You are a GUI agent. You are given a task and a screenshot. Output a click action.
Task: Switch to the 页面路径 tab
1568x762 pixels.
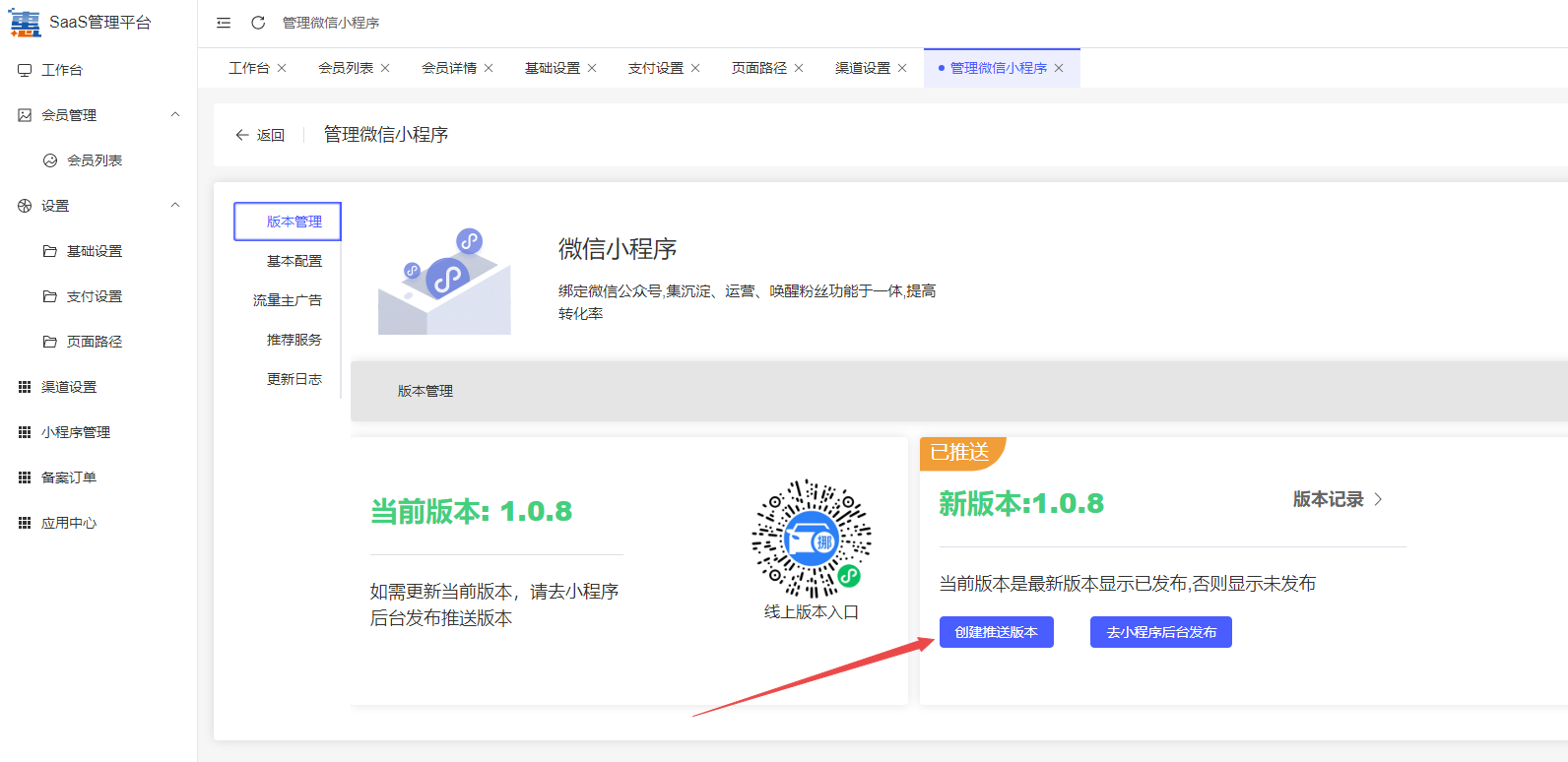pos(759,68)
